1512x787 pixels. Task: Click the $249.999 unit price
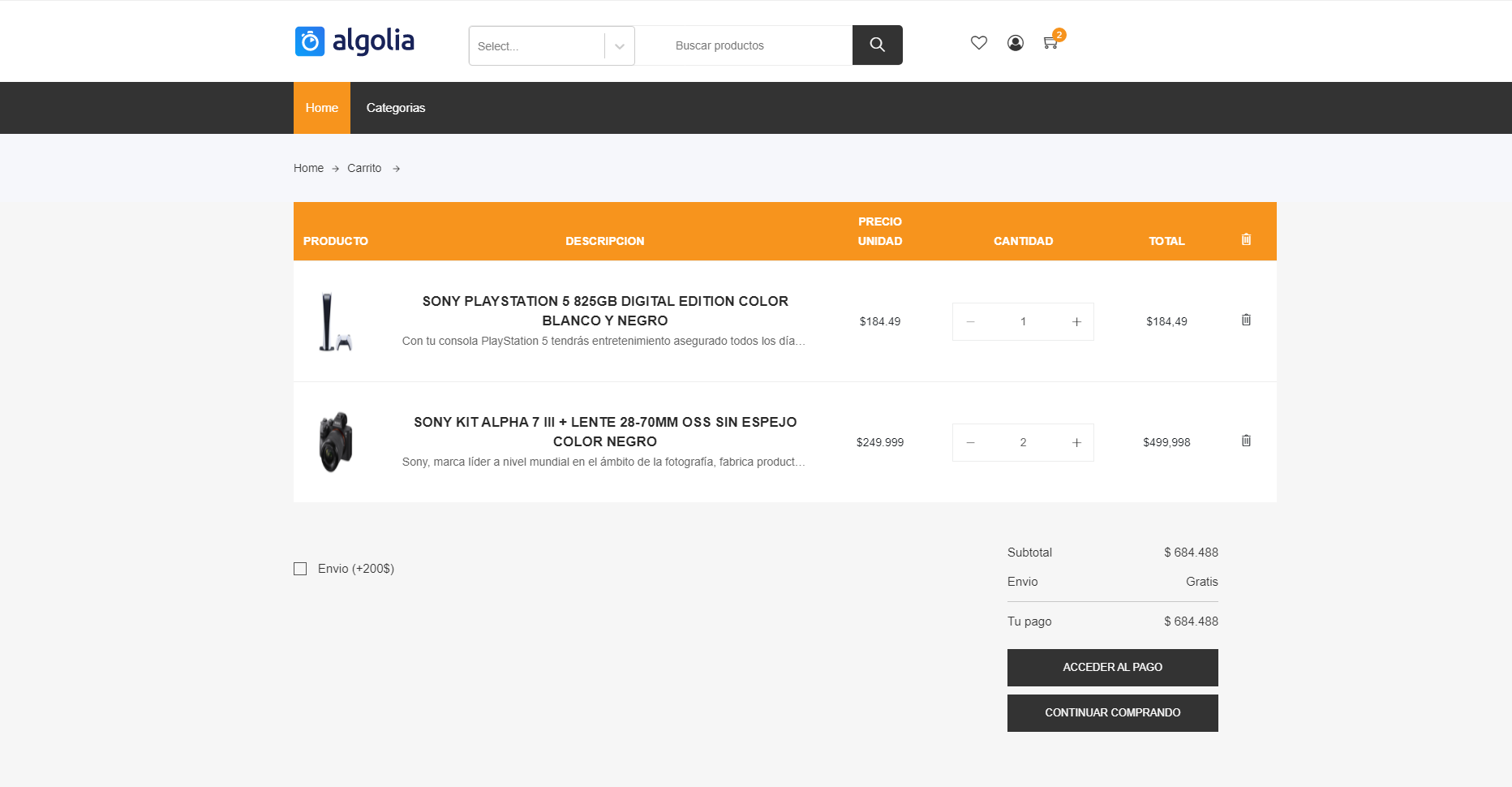(x=880, y=443)
